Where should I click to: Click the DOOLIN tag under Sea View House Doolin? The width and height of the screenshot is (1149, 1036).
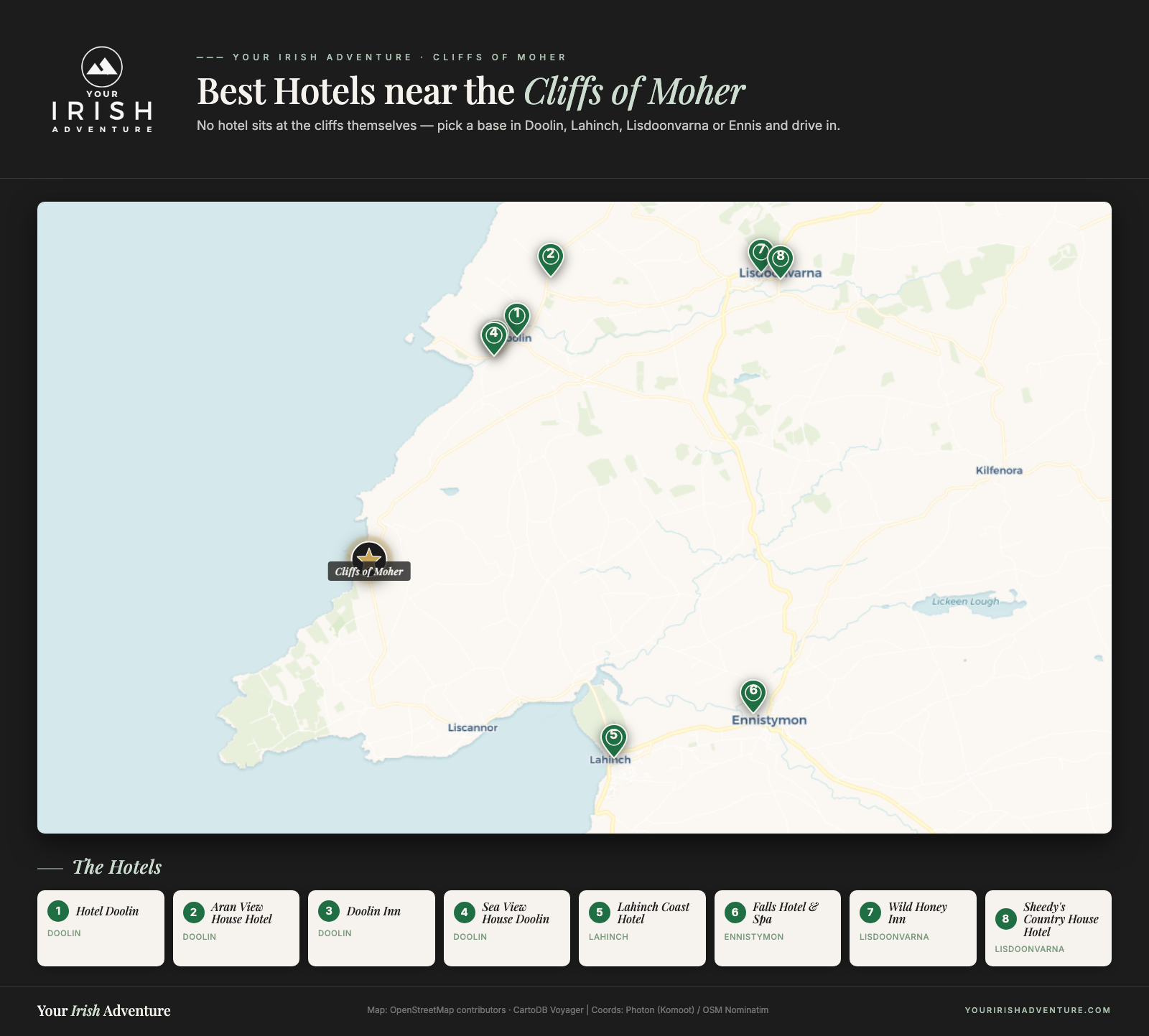click(470, 937)
